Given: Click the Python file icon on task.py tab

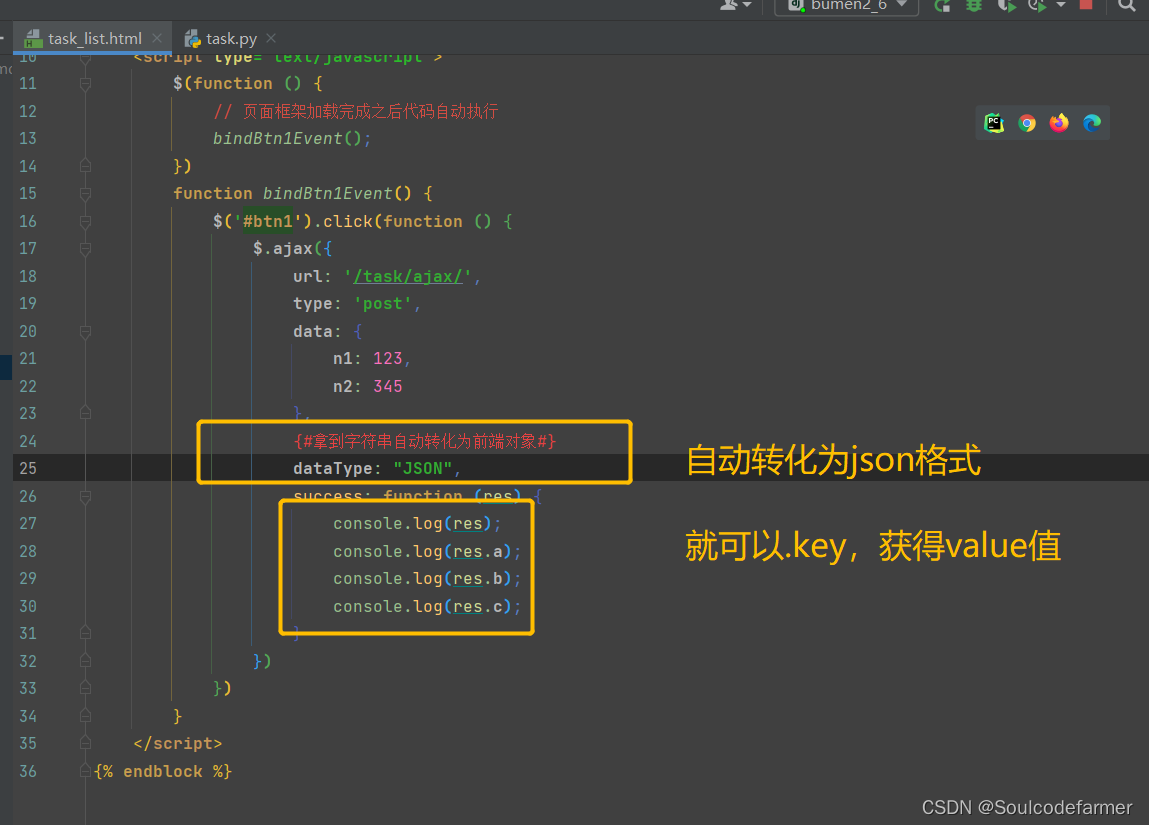Looking at the screenshot, I should tap(192, 39).
